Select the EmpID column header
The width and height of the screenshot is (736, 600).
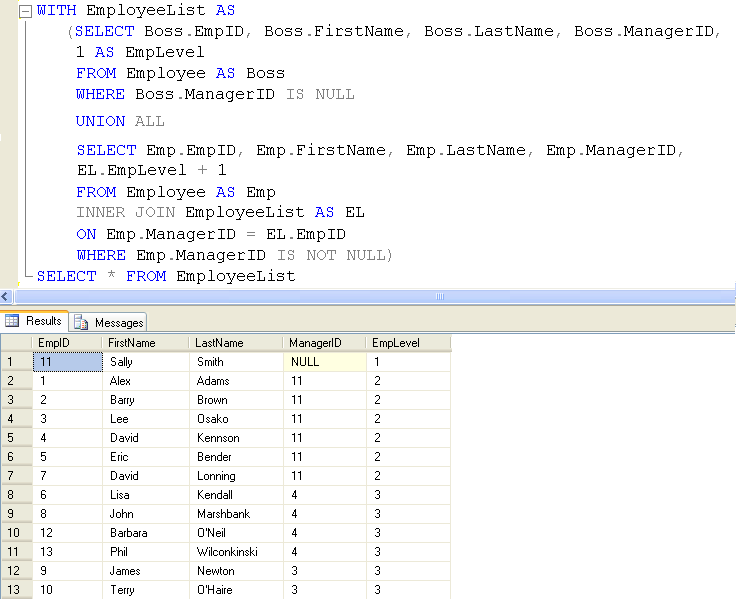point(67,343)
